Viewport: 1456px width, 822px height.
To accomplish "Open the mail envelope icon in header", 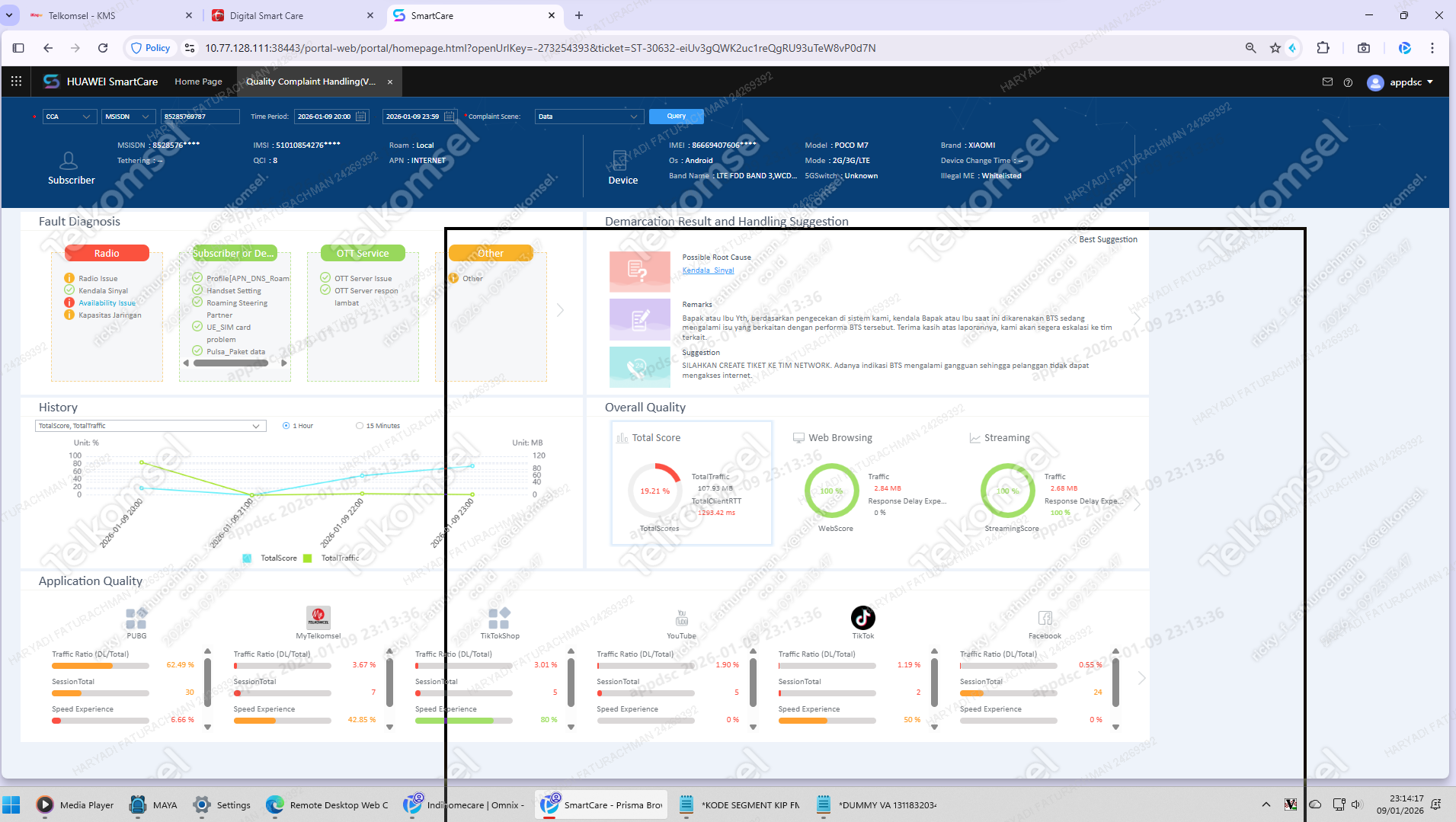I will (1327, 82).
